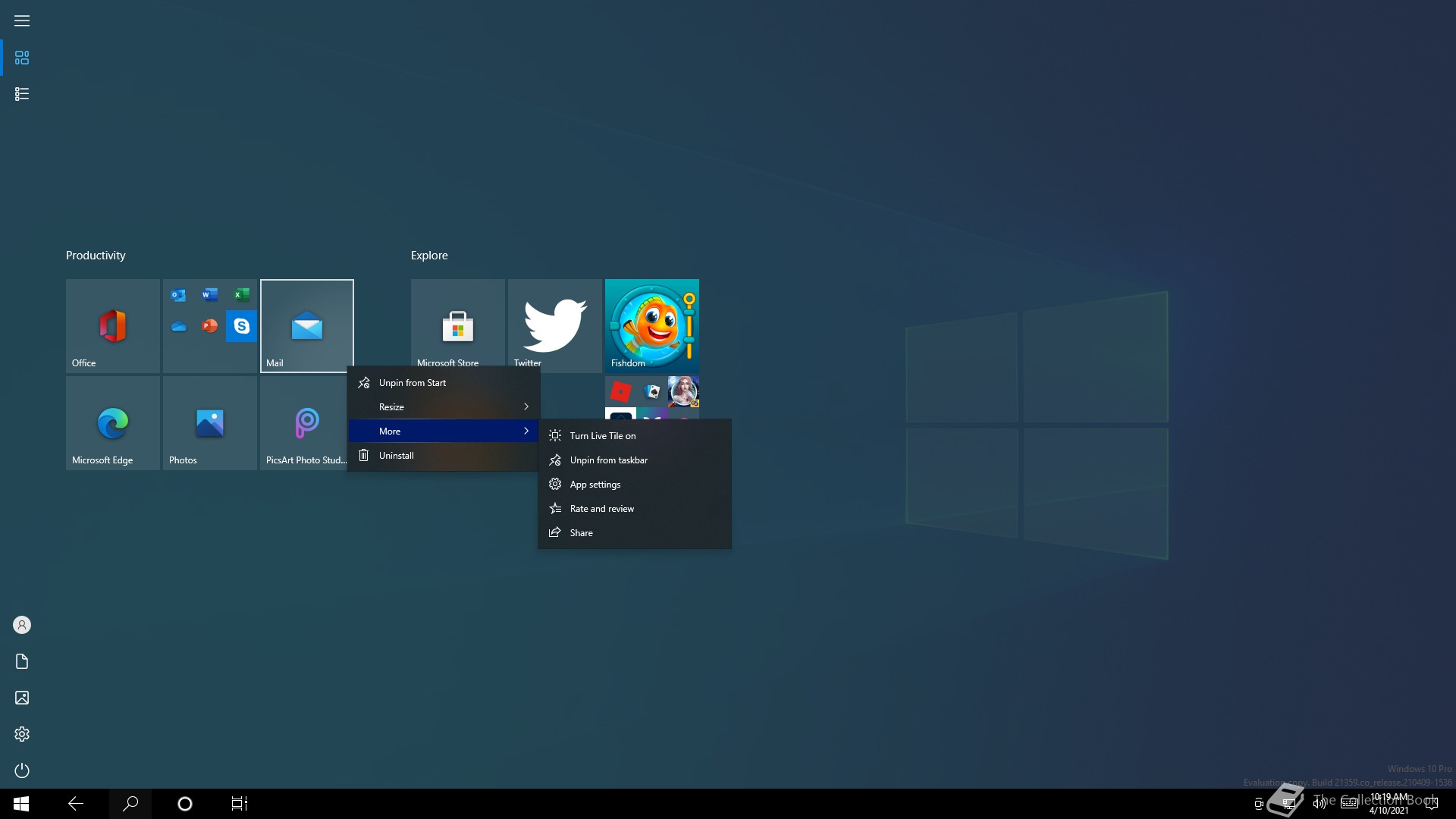1456x819 pixels.
Task: Open the Microsoft Store tile
Action: coord(458,323)
